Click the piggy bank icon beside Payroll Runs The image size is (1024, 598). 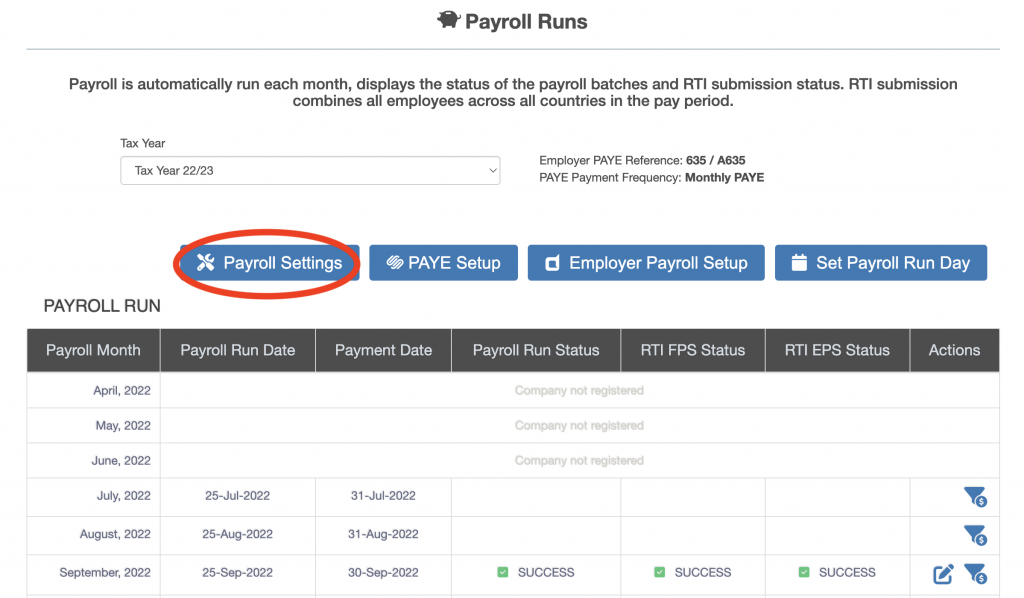(448, 21)
